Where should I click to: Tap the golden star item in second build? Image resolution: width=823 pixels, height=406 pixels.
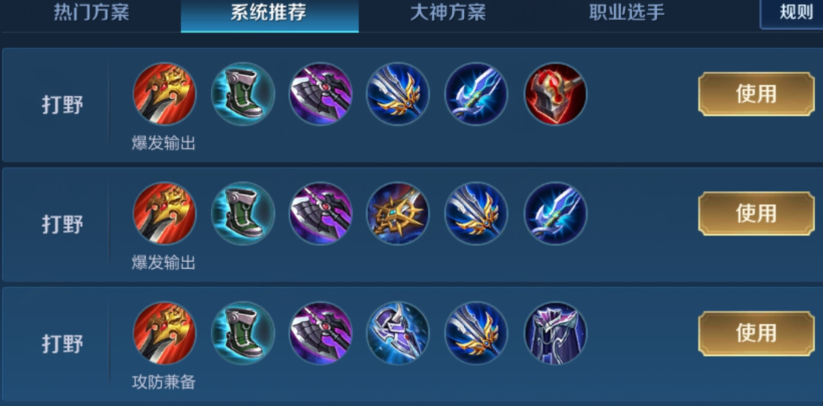(398, 213)
